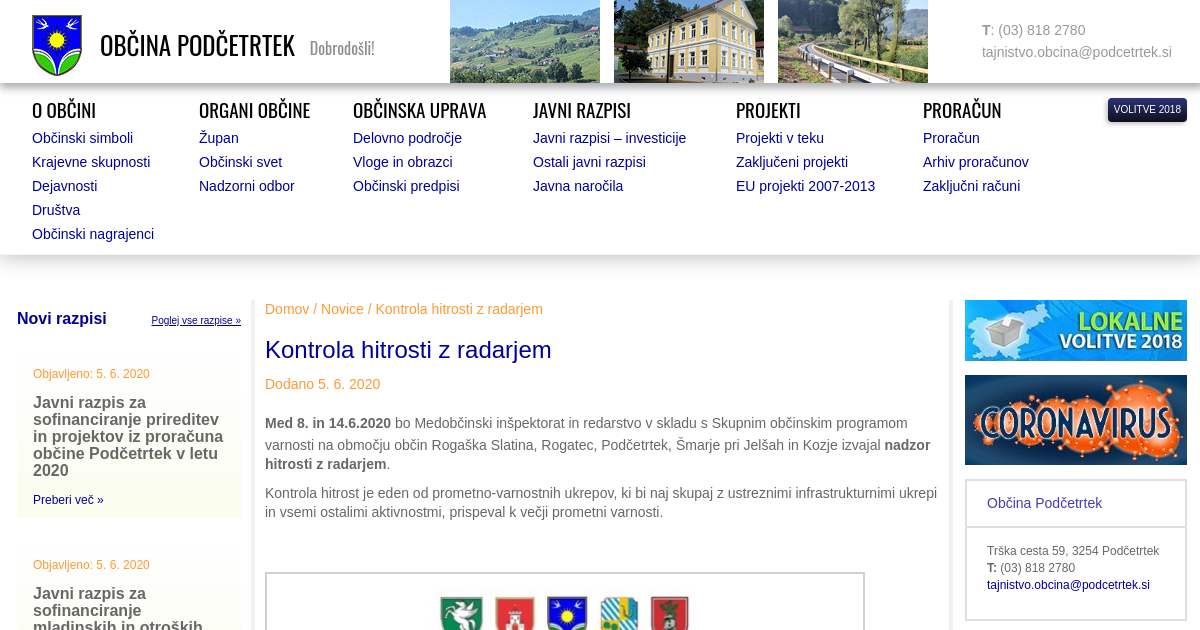Open Arhiv proračunov link
1200x630 pixels.
[x=975, y=162]
